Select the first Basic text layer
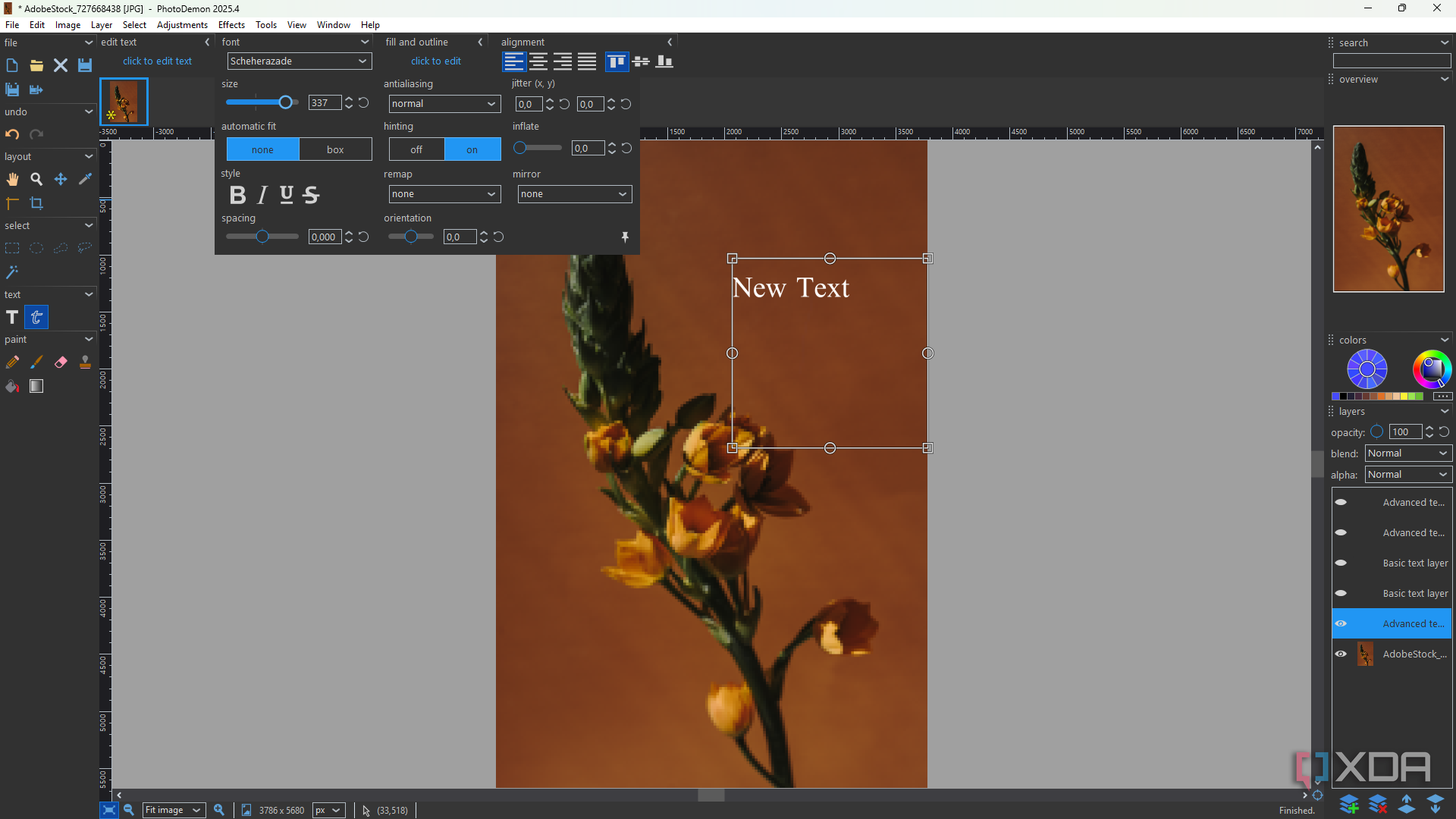The height and width of the screenshot is (819, 1456). pos(1392,563)
